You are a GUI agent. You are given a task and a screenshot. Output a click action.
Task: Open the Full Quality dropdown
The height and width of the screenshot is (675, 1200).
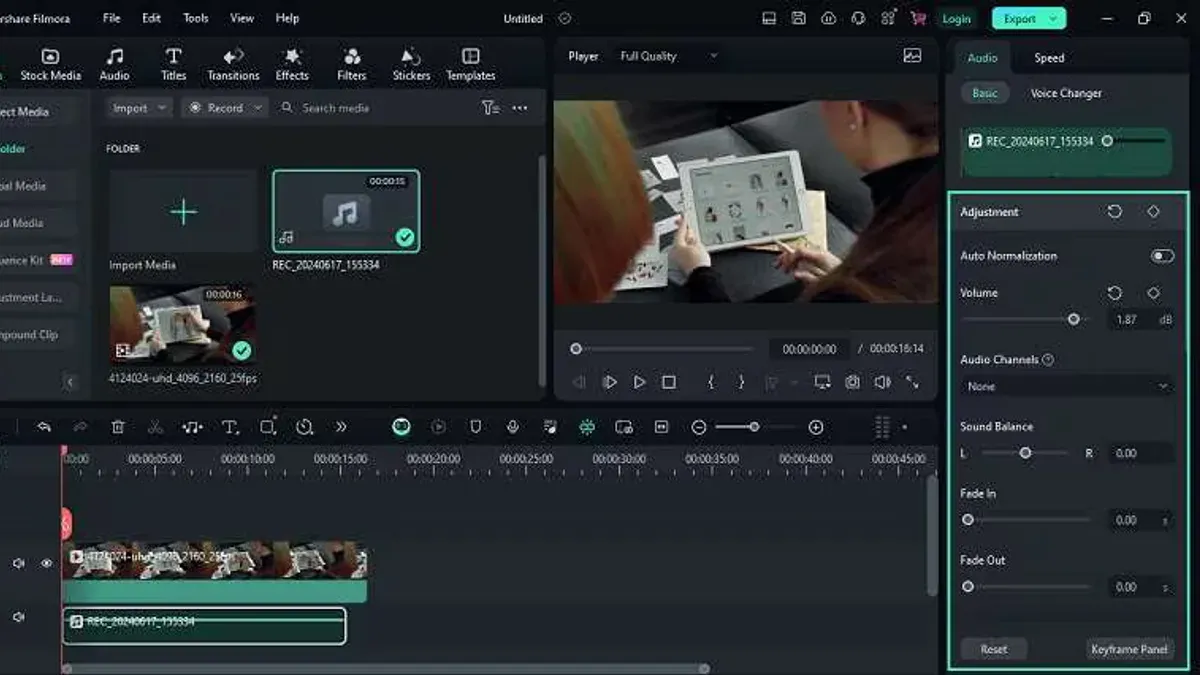tap(668, 56)
